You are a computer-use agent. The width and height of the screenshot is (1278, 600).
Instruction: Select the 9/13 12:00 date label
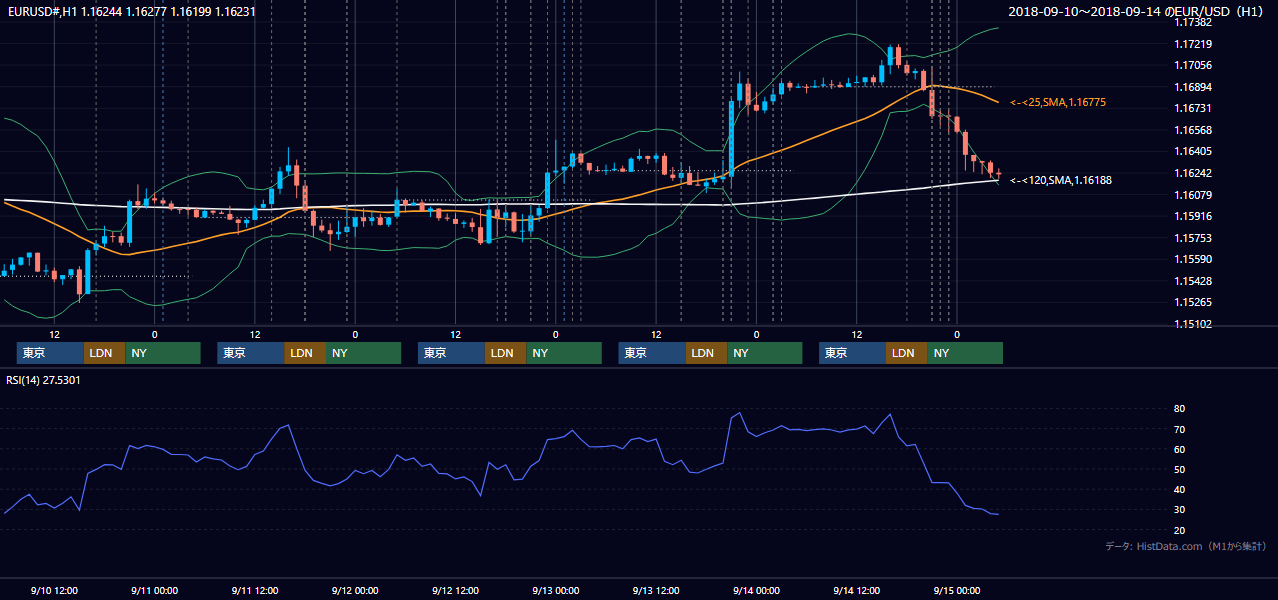tap(656, 590)
